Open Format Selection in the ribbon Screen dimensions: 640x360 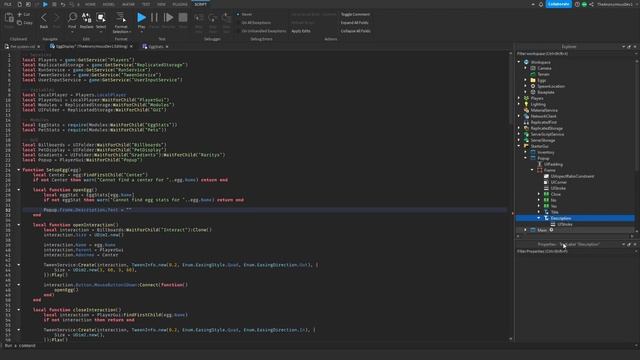click(121, 22)
